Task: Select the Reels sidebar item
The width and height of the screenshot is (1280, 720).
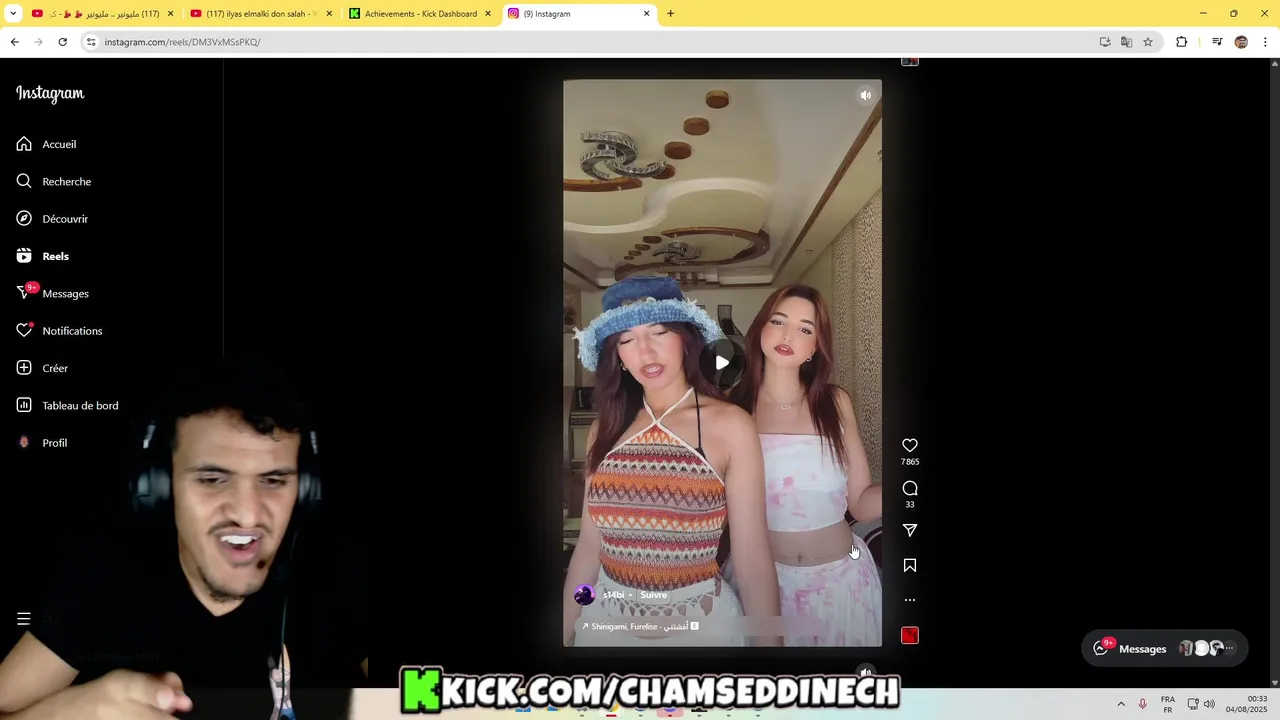Action: [43, 256]
